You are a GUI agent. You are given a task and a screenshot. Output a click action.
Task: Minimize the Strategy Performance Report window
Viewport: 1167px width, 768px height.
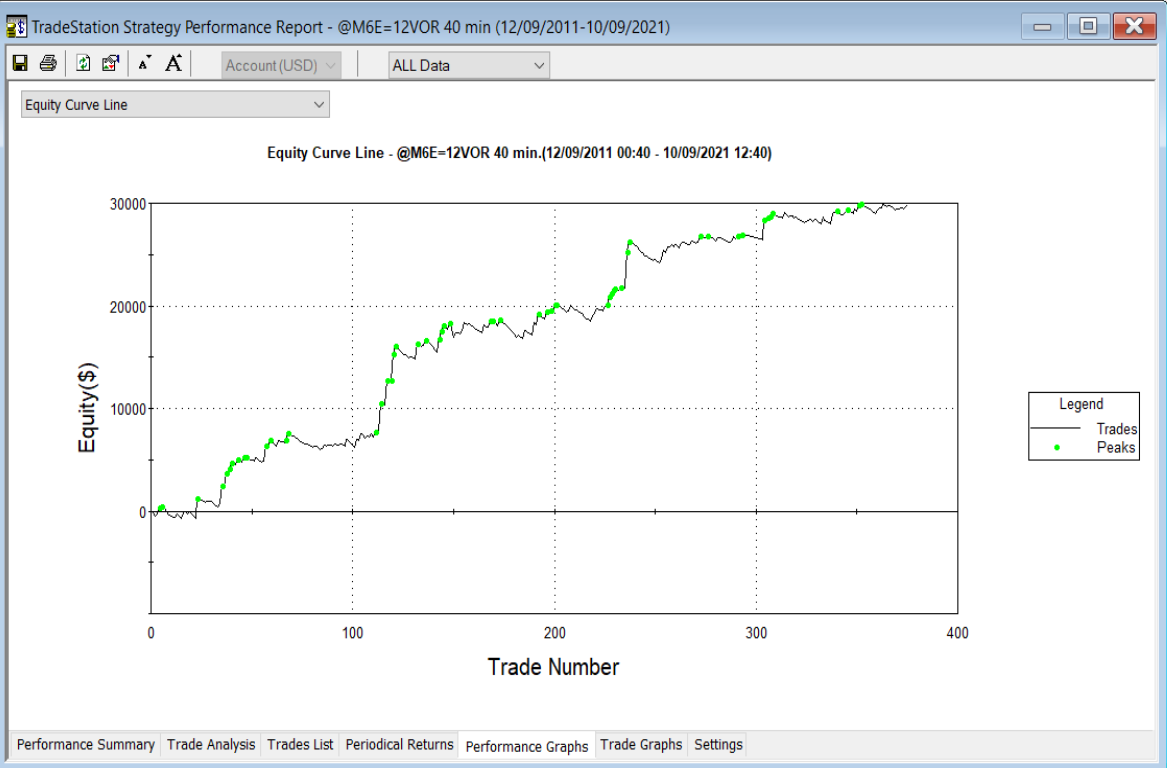click(1042, 27)
